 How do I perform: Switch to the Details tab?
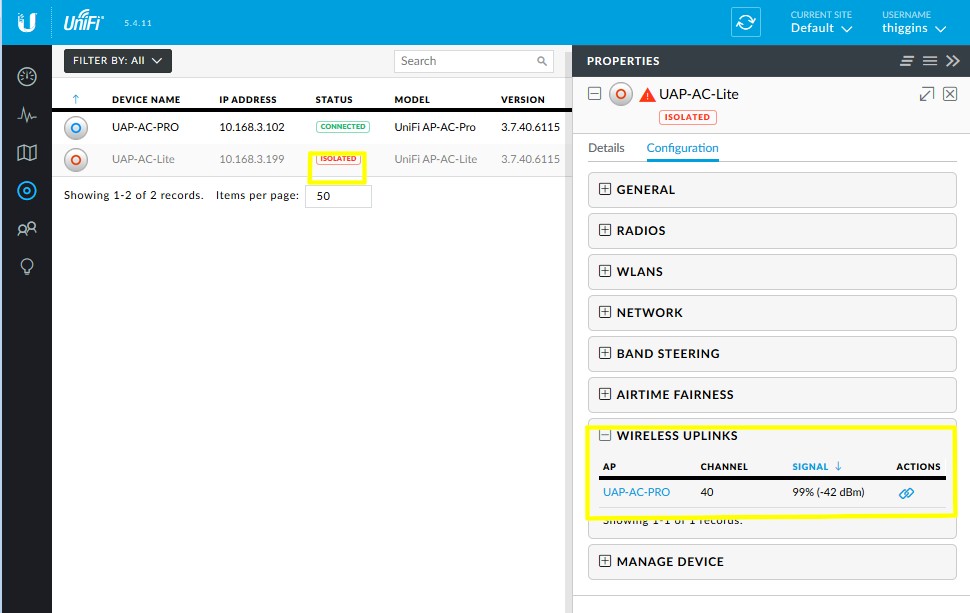click(x=606, y=148)
